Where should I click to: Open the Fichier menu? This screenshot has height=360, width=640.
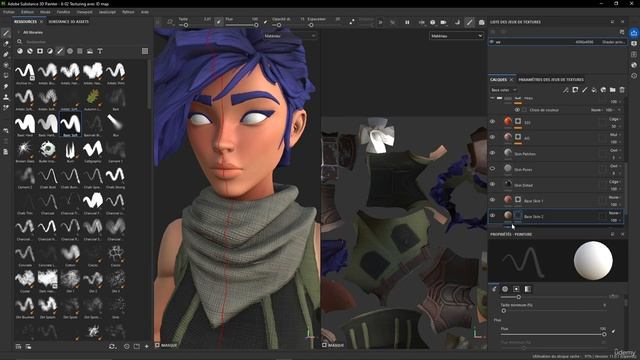(9, 12)
